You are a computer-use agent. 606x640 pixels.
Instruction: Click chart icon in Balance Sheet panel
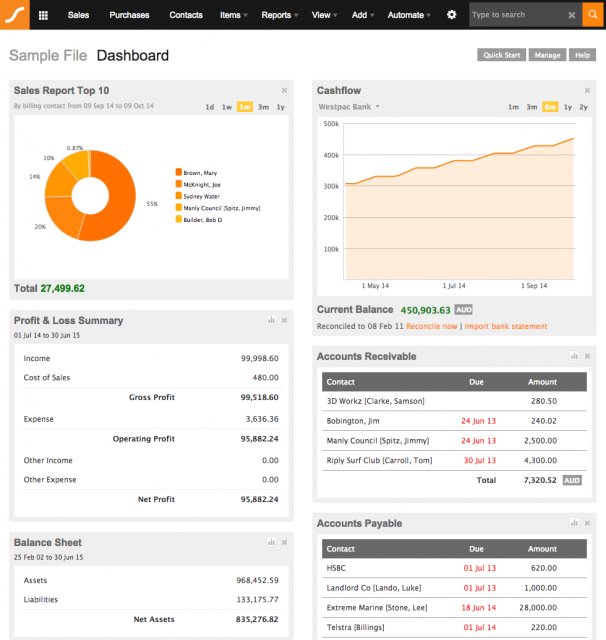pos(271,542)
